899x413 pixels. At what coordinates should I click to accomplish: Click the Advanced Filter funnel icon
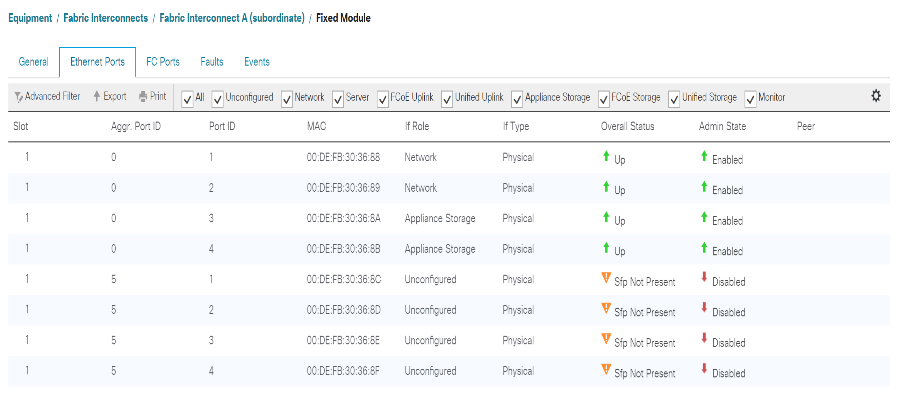tap(18, 97)
